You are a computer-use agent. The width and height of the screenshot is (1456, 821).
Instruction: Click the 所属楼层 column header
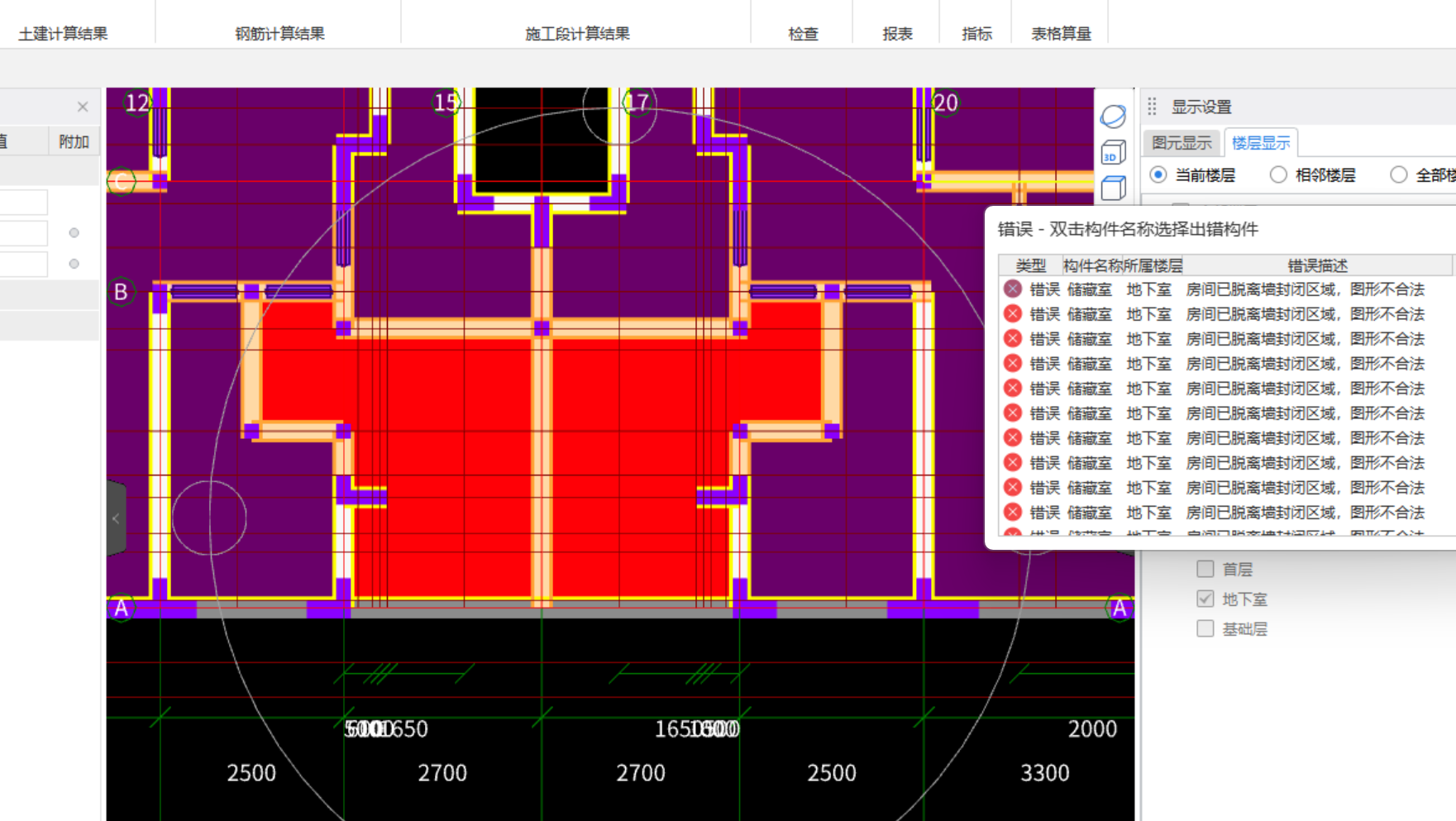pos(1153,265)
